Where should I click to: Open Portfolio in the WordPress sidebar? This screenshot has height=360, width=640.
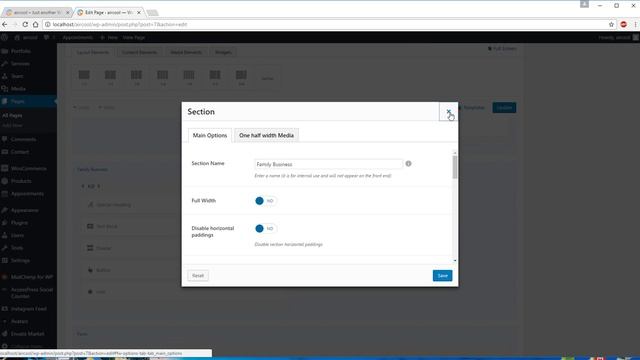click(21, 51)
